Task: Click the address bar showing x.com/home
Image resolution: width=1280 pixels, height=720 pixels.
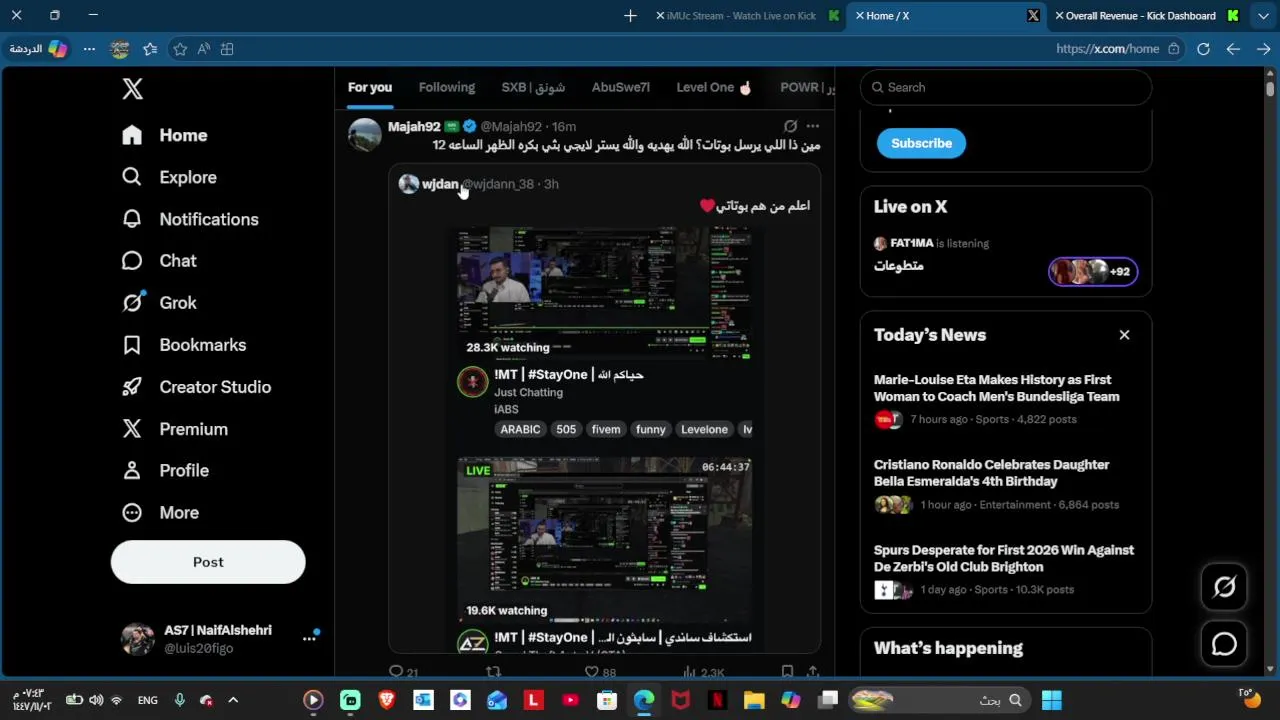Action: point(1107,49)
